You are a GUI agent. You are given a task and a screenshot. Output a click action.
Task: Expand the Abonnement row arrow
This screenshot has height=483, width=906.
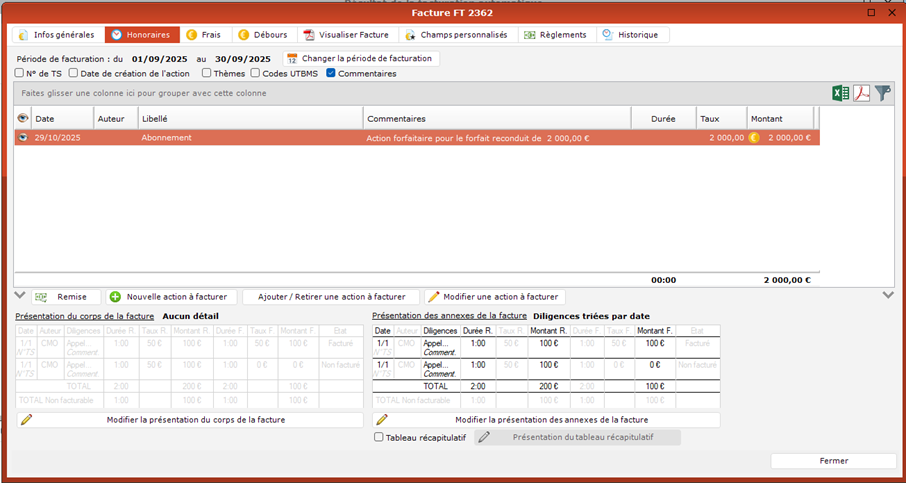23,138
